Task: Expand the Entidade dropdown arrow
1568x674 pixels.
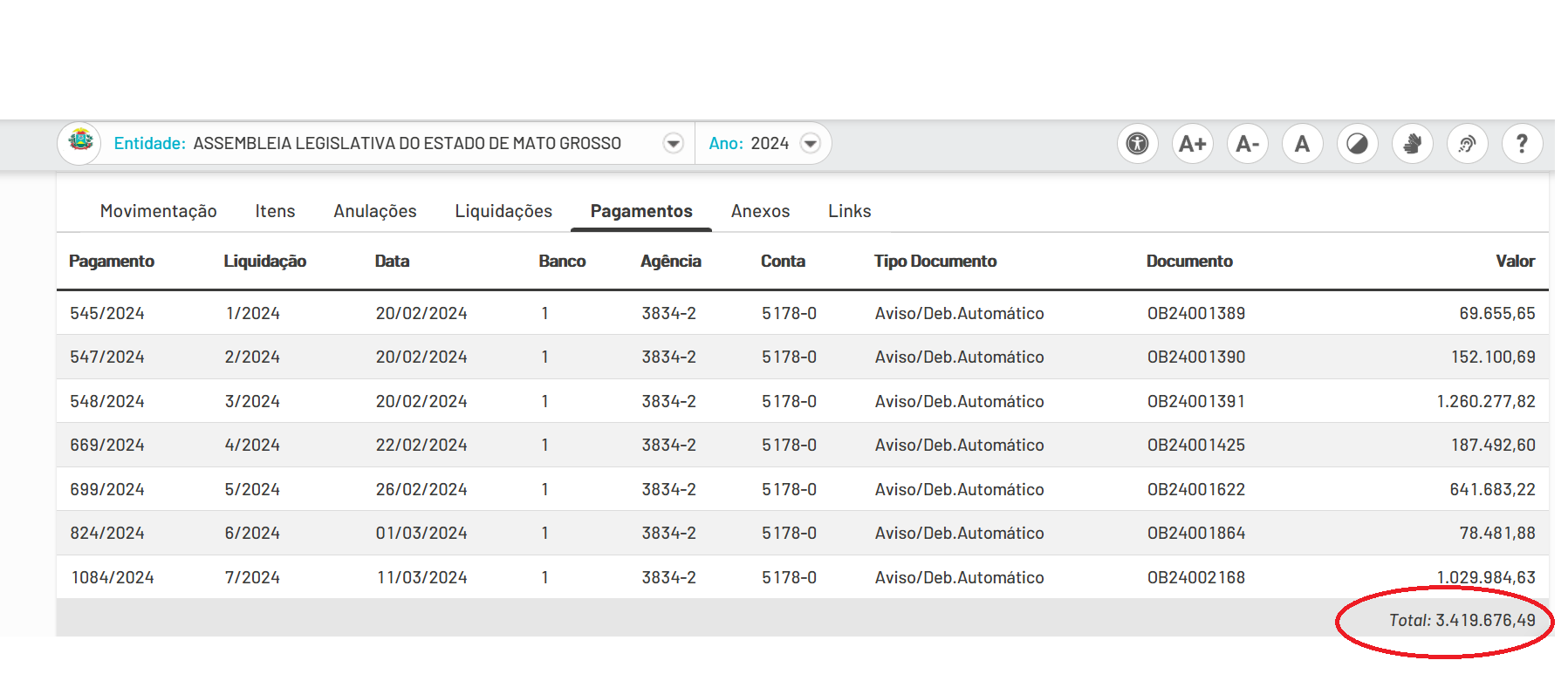Action: [673, 143]
